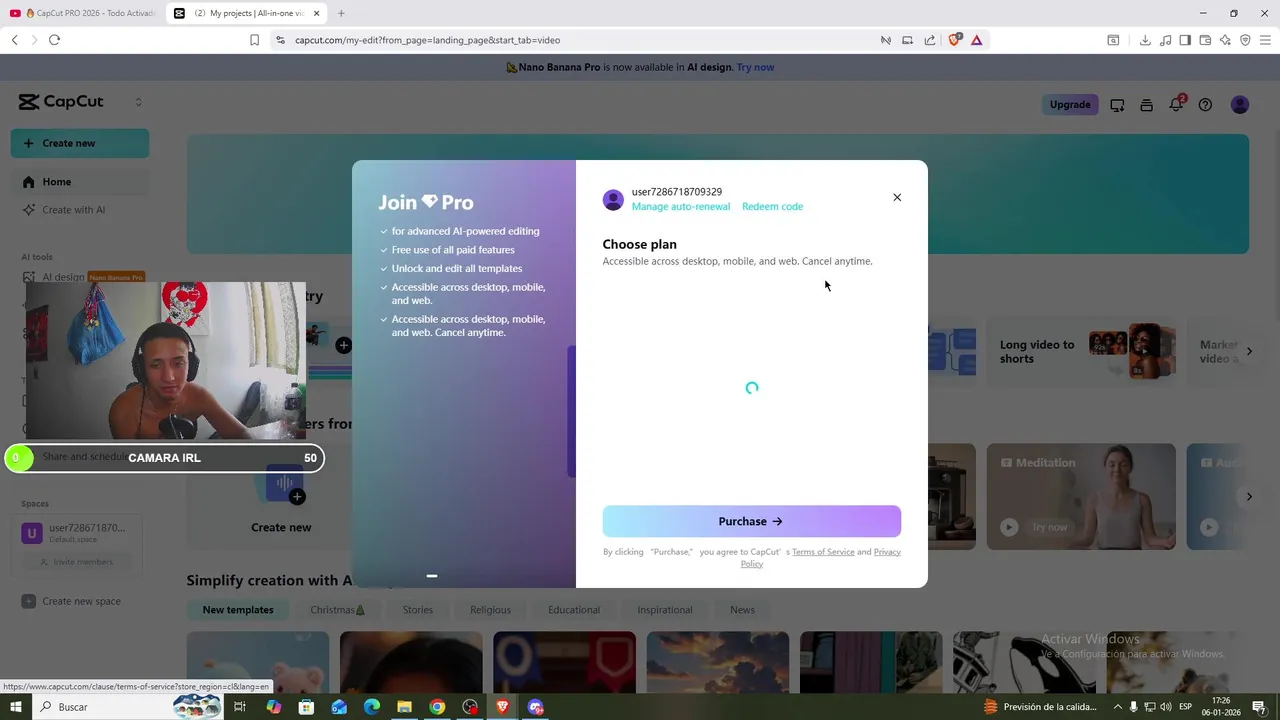Open the stacked layers icon in the header

click(1146, 105)
